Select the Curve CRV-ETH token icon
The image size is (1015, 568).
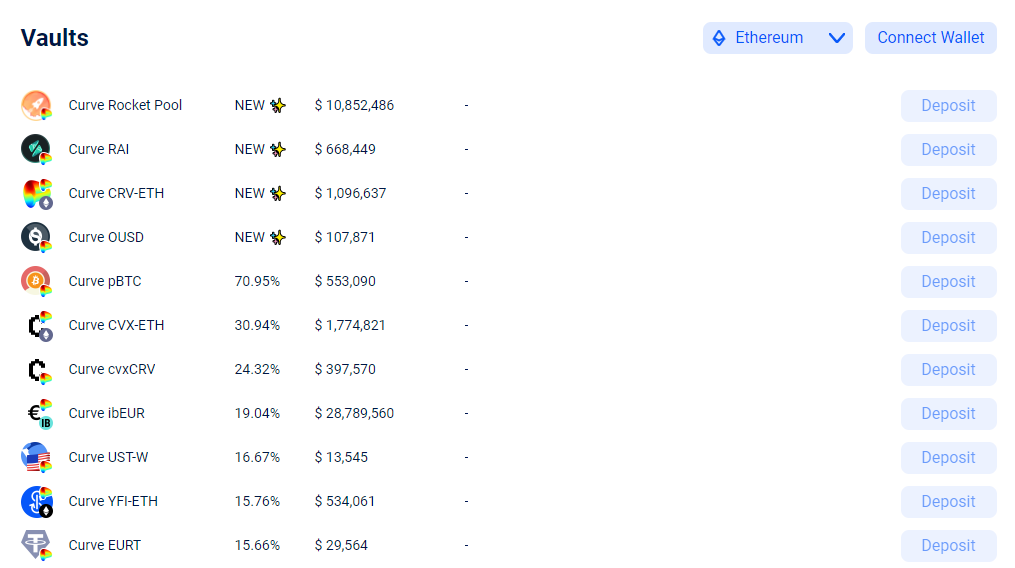pos(36,194)
